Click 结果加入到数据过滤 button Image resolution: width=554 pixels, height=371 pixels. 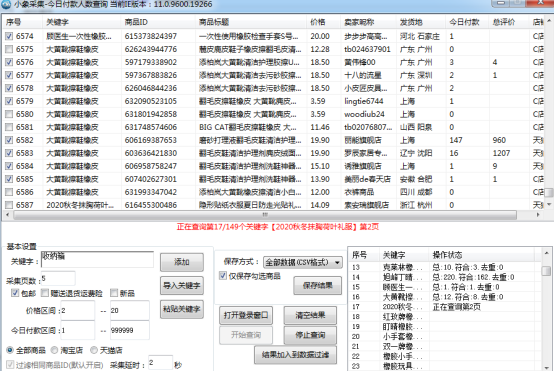coord(295,355)
